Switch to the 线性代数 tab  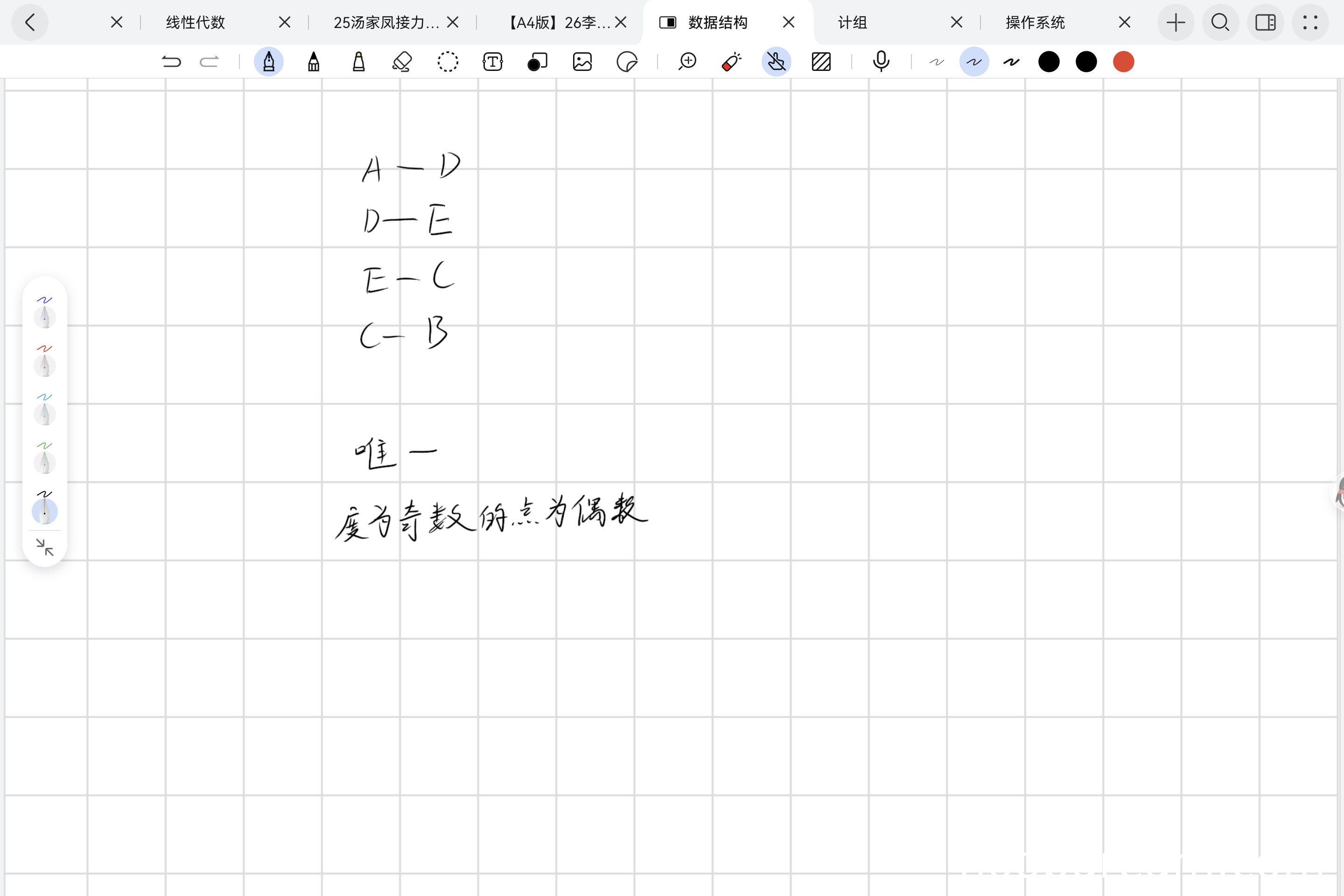click(x=196, y=23)
